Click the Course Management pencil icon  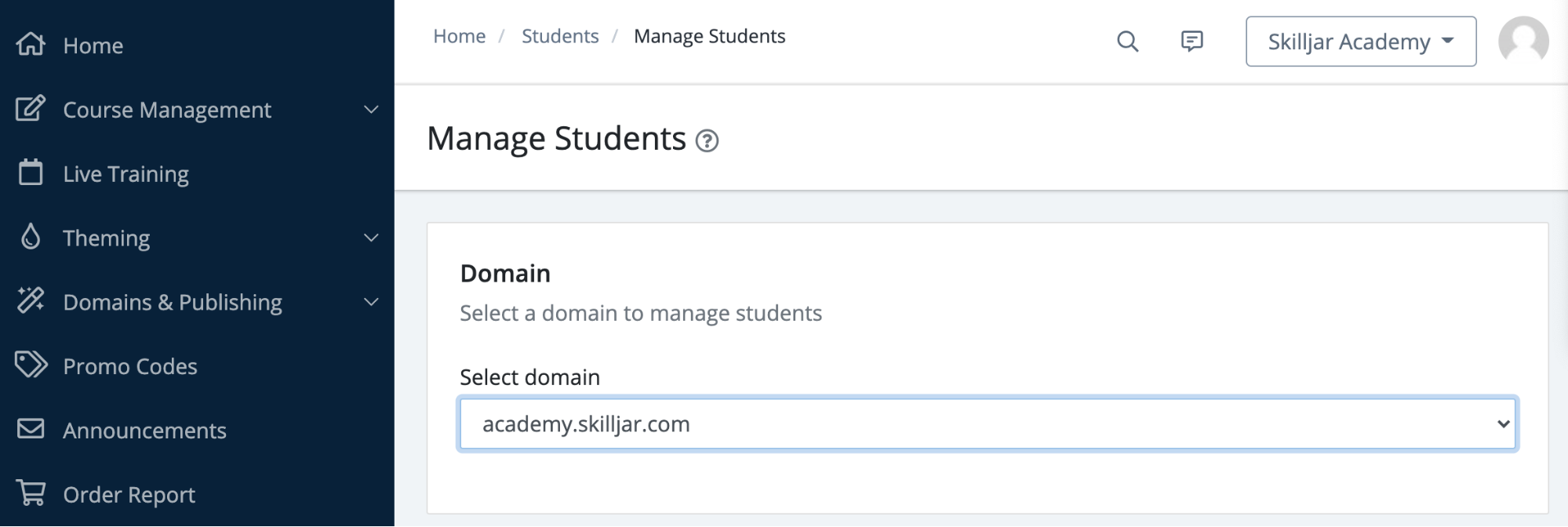(31, 108)
